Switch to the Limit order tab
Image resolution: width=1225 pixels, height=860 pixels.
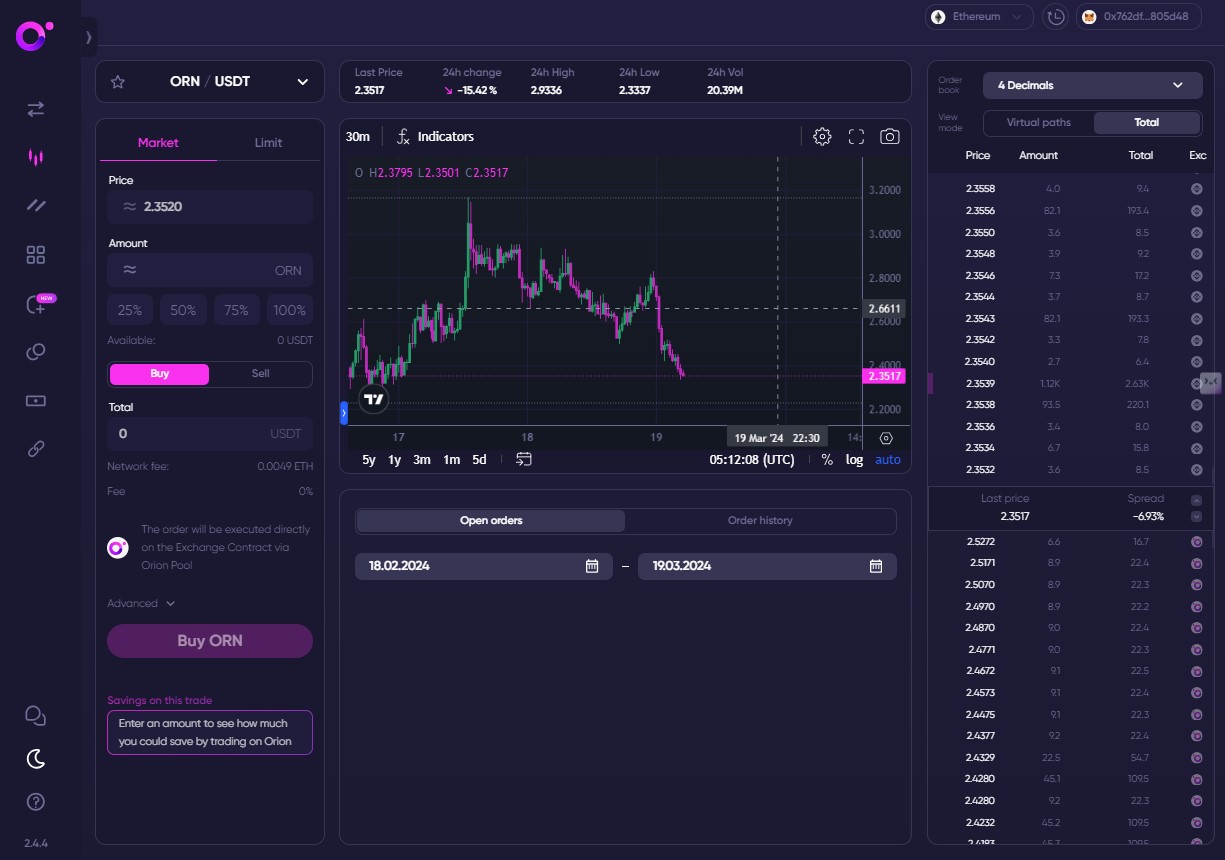tap(268, 143)
